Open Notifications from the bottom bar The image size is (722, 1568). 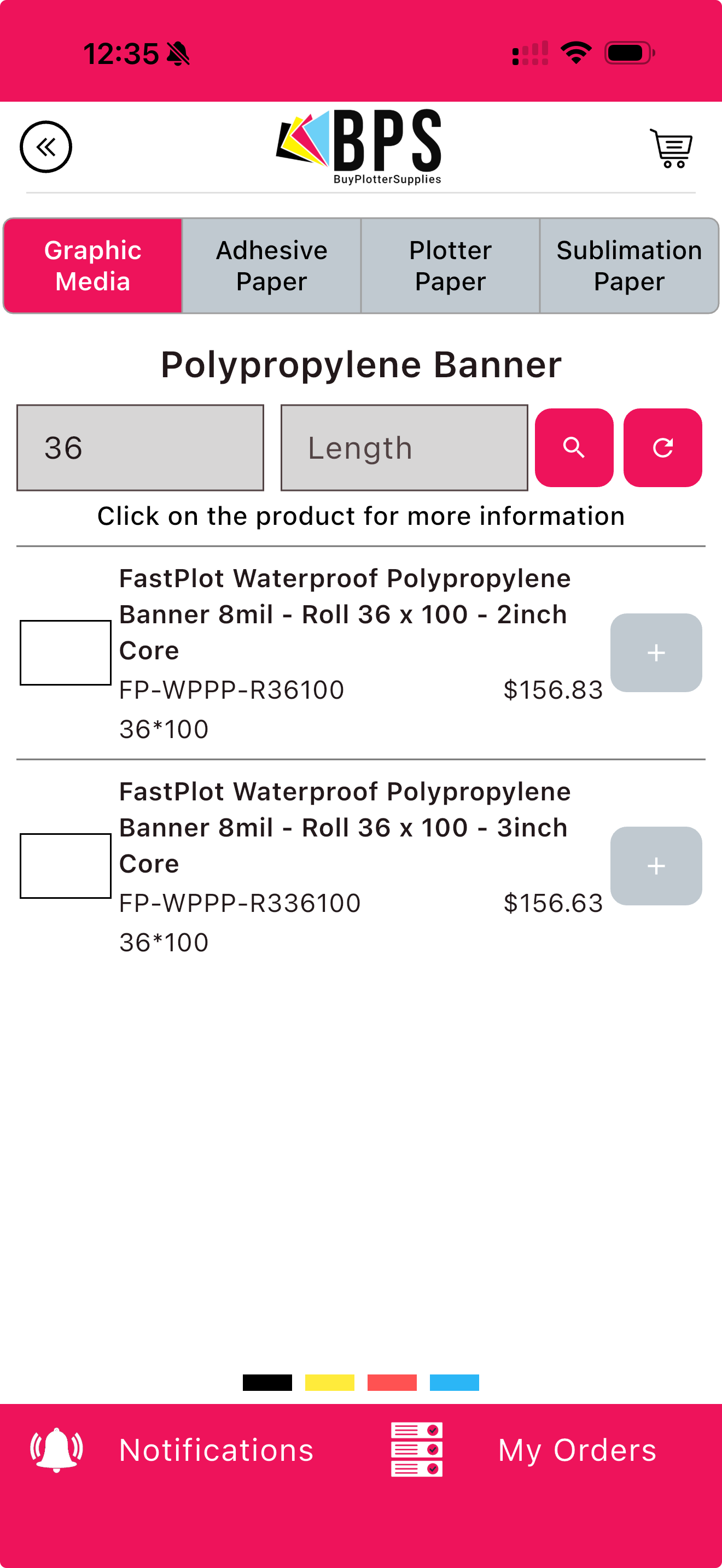(216, 1450)
